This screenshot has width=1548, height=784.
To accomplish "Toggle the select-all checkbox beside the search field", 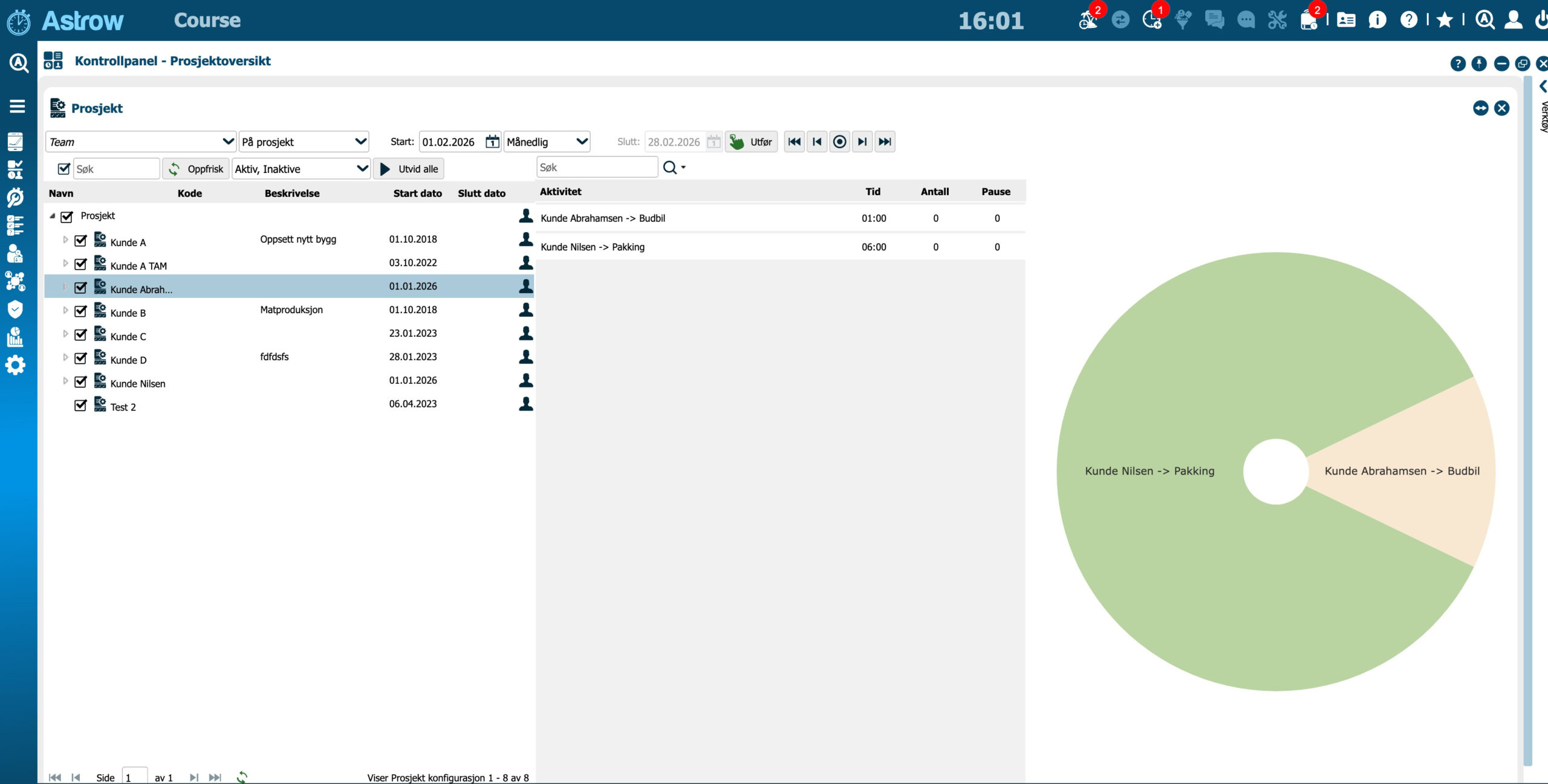I will click(x=63, y=169).
